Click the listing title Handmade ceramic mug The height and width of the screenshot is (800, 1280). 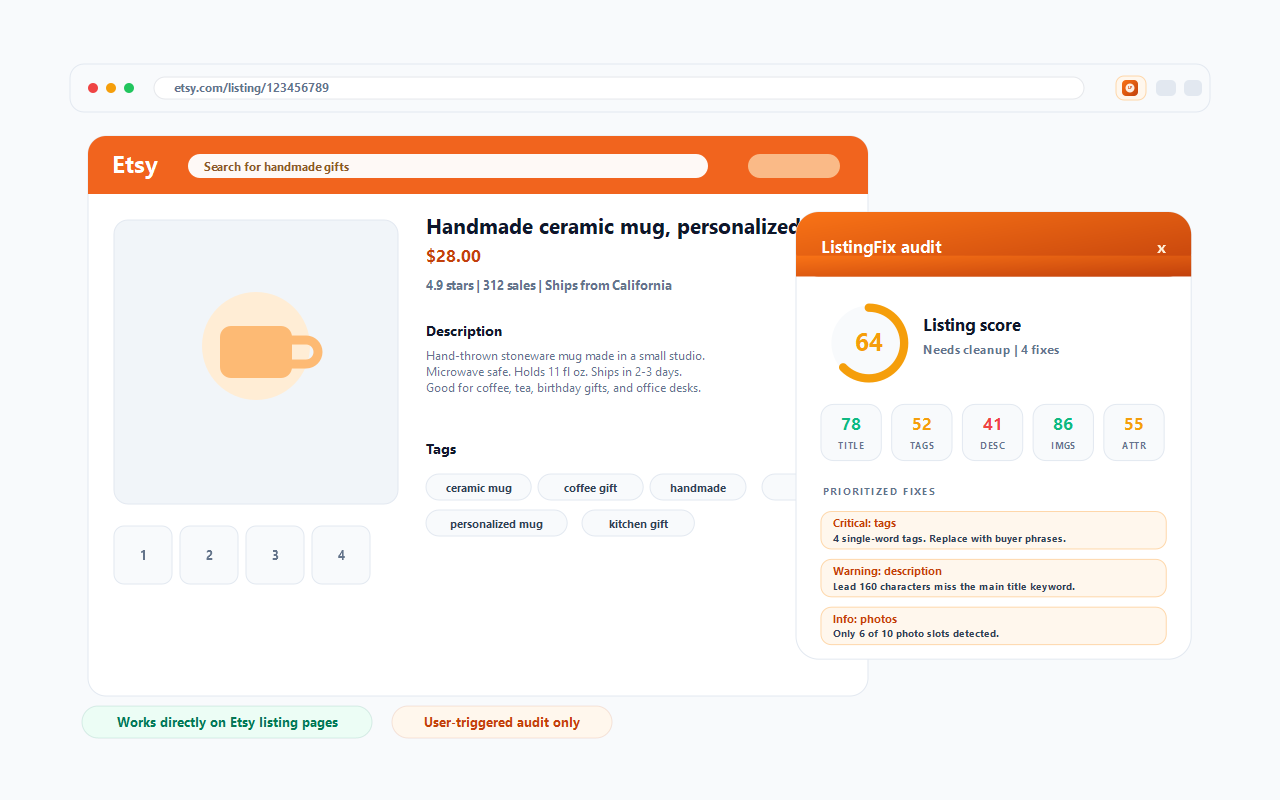tap(611, 227)
